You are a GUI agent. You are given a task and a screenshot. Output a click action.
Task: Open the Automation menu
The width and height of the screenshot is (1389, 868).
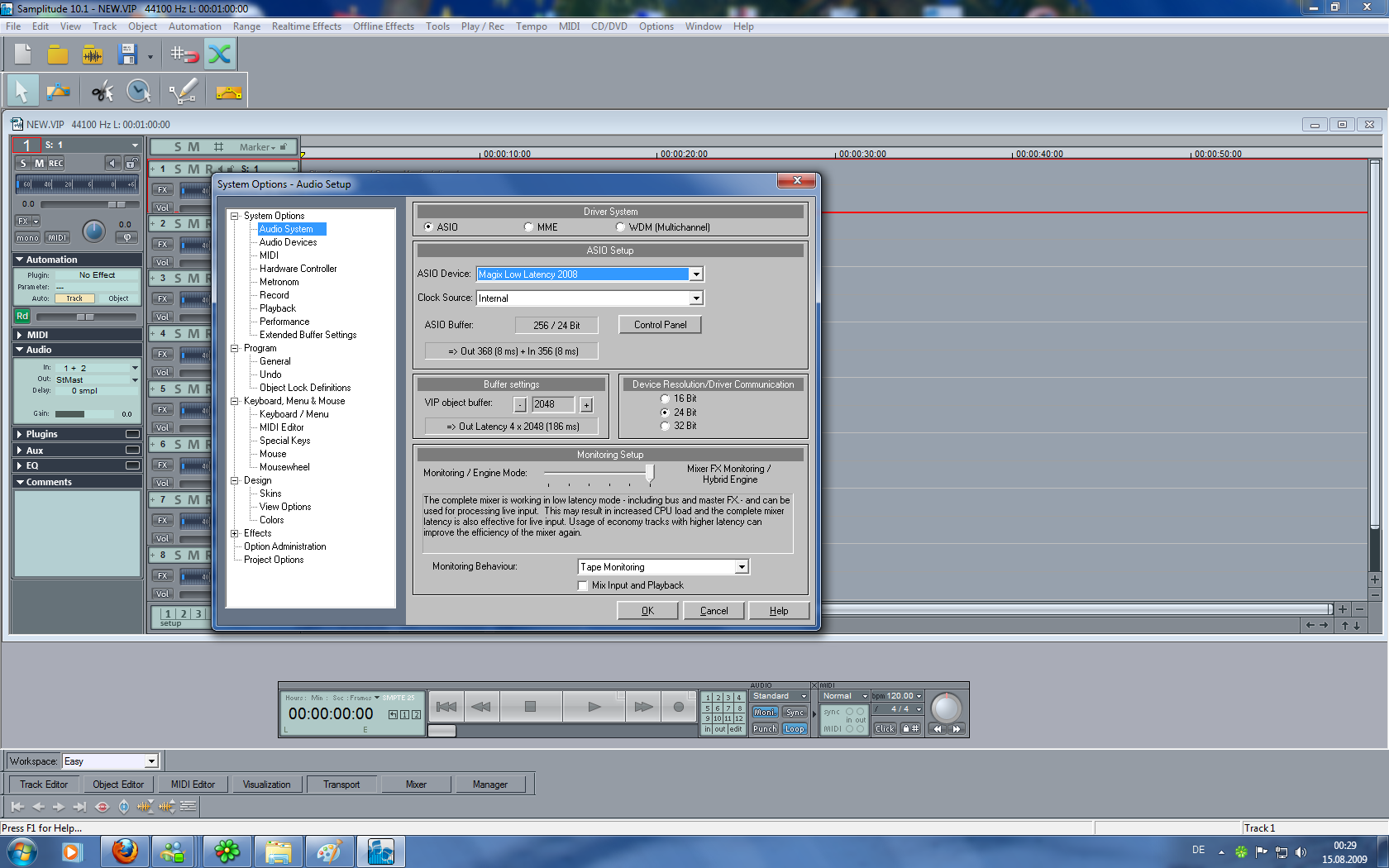coord(195,26)
